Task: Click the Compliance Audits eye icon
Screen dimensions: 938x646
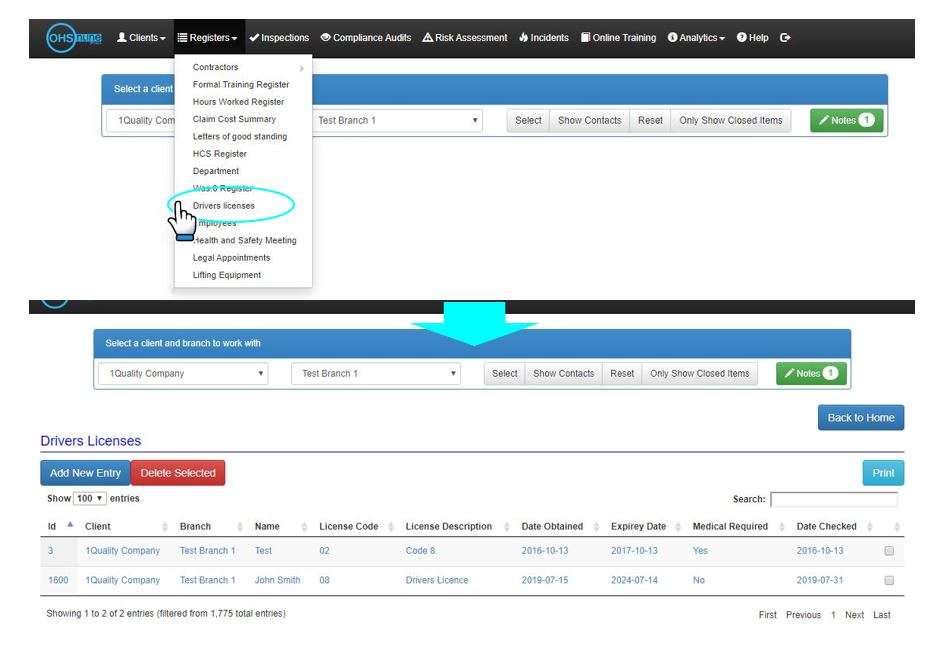Action: click(324, 38)
